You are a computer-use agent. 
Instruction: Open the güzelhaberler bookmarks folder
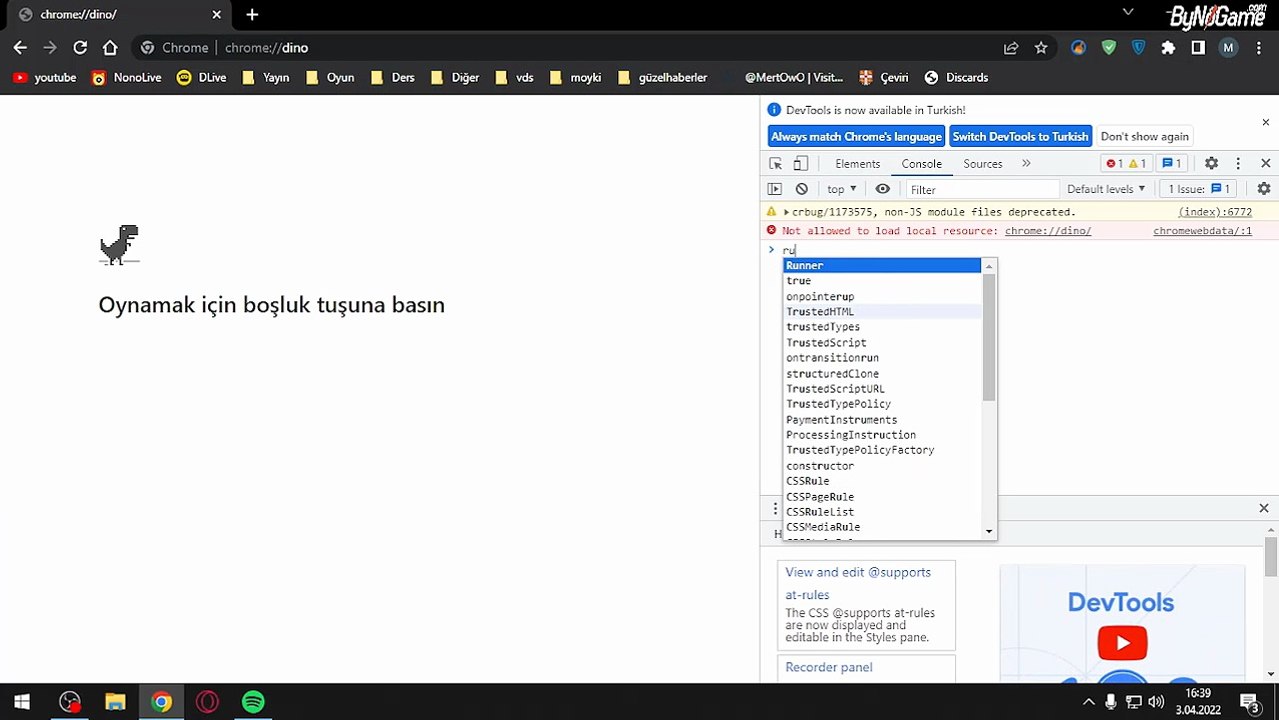662,77
